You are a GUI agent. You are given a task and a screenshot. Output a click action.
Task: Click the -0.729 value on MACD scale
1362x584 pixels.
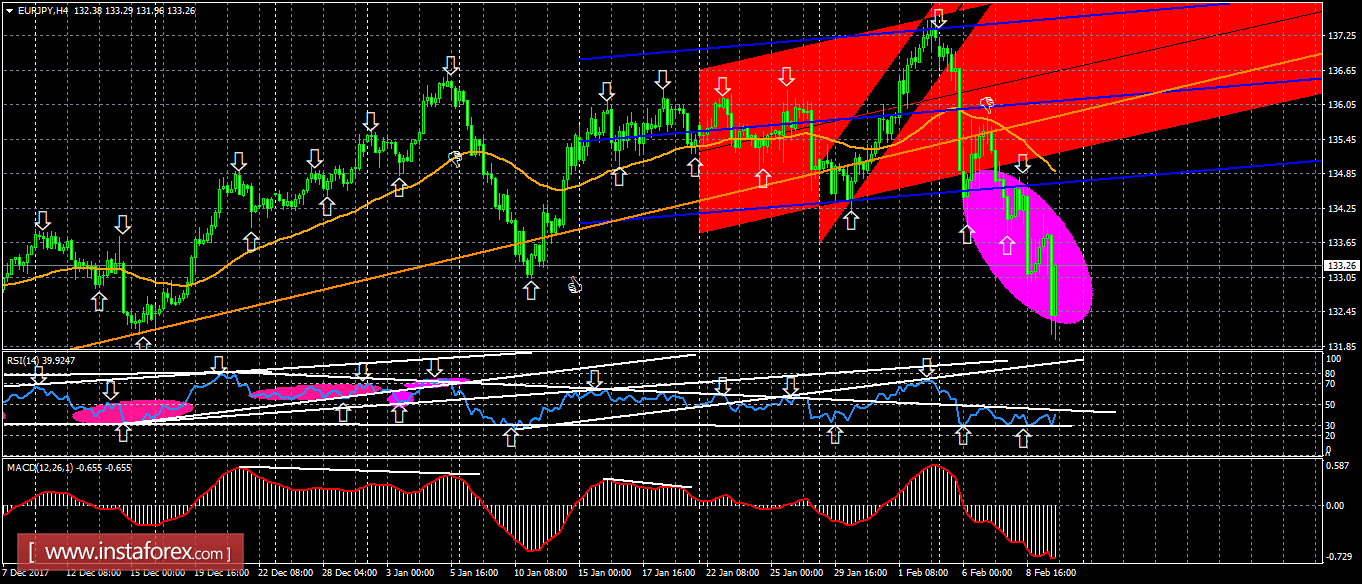[x=1340, y=555]
